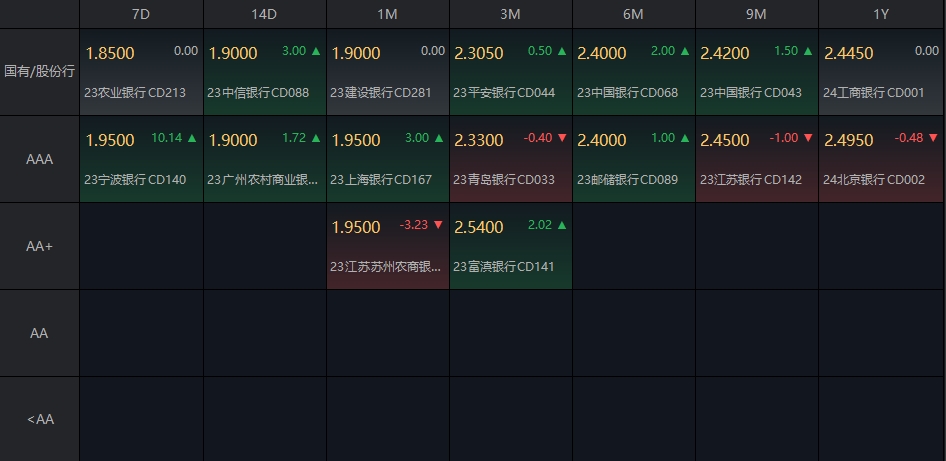Open the 23宁波银行 CD140 quote
Image resolution: width=946 pixels, height=461 pixels.
141,159
